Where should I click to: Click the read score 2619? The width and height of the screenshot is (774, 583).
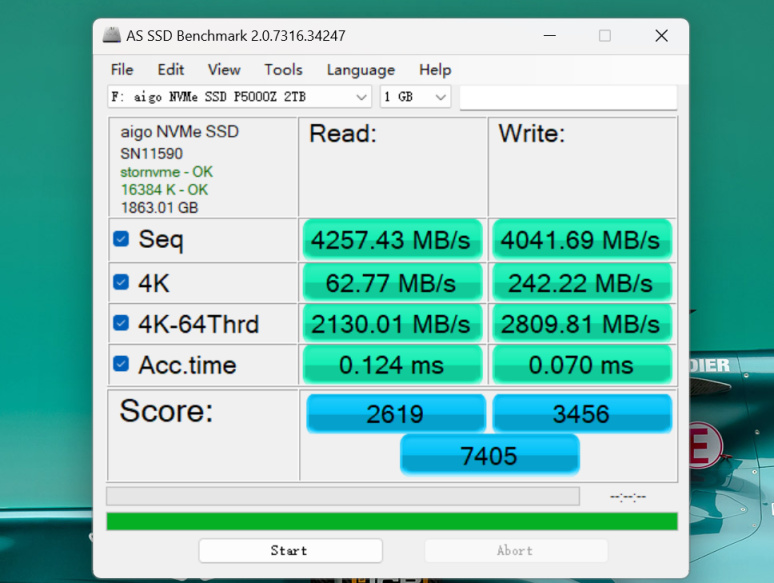pos(396,413)
